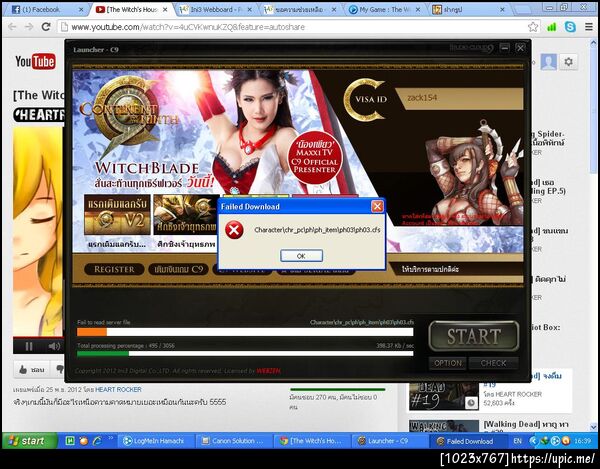Click the red error icon in dialog
The width and height of the screenshot is (600, 469).
click(234, 230)
